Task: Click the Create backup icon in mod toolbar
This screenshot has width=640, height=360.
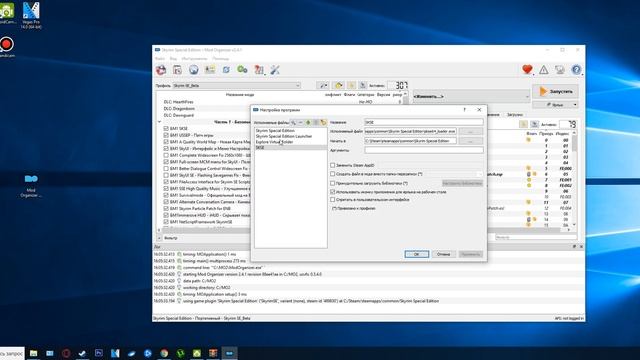Action: click(x=362, y=85)
